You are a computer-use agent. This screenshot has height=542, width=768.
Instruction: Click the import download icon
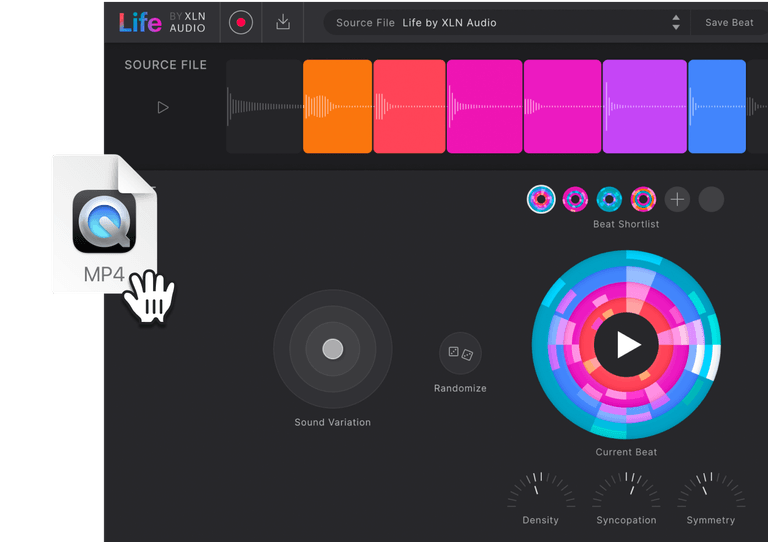[283, 23]
